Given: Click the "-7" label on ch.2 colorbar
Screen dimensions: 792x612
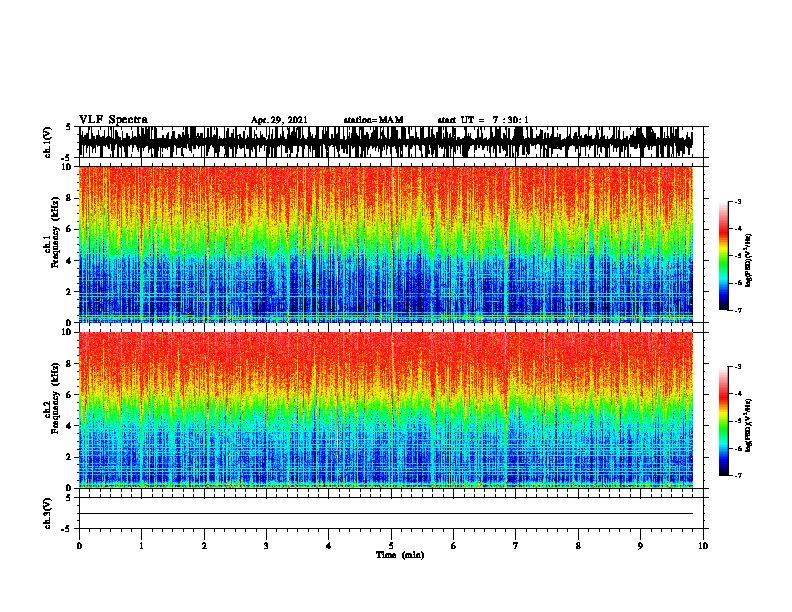Looking at the screenshot, I should pos(738,476).
